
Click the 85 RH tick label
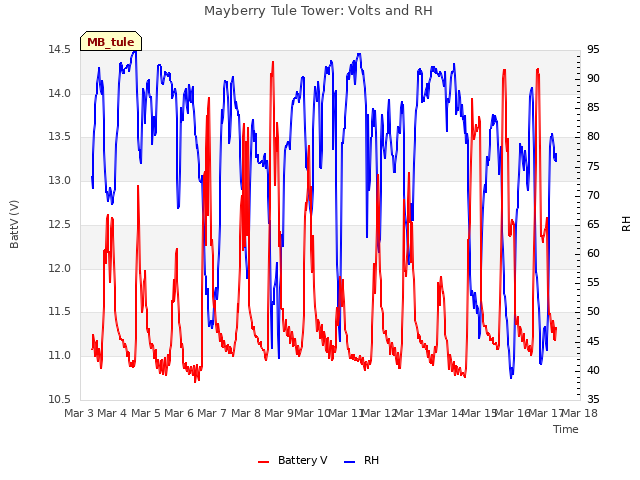(593, 108)
